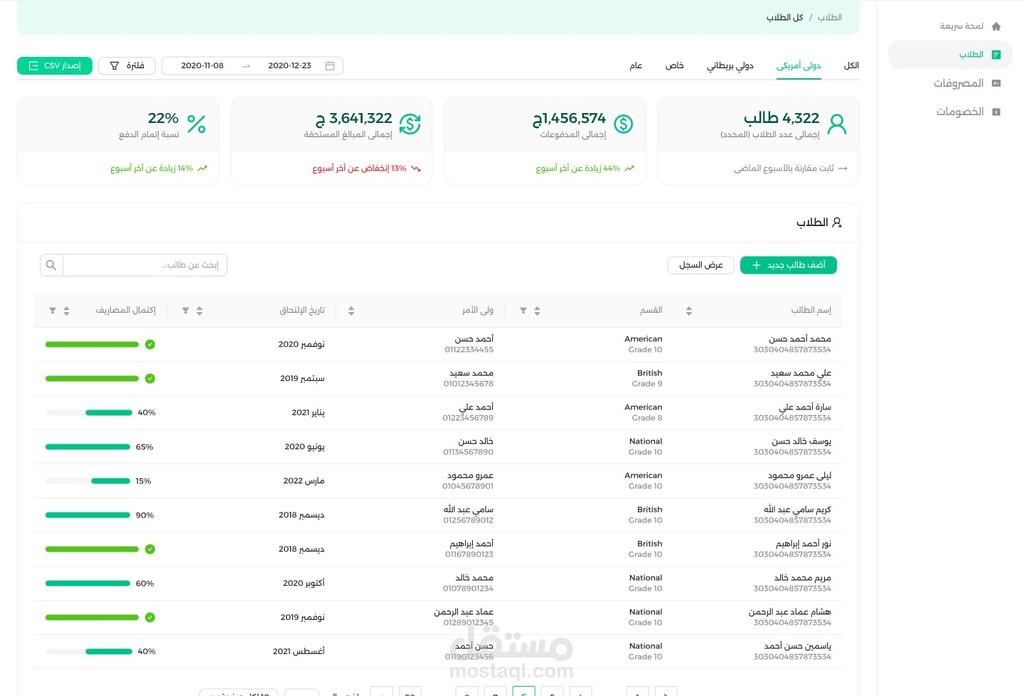This screenshot has height=696, width=1024.
Task: Click إصدار CSV export button
Action: 55,66
